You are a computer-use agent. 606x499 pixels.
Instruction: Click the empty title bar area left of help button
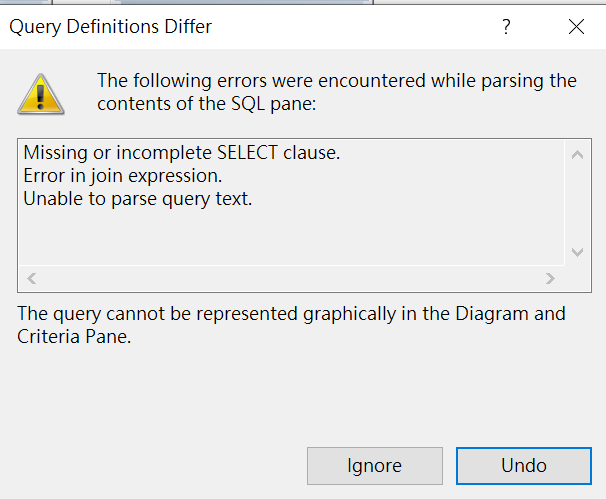[x=350, y=28]
